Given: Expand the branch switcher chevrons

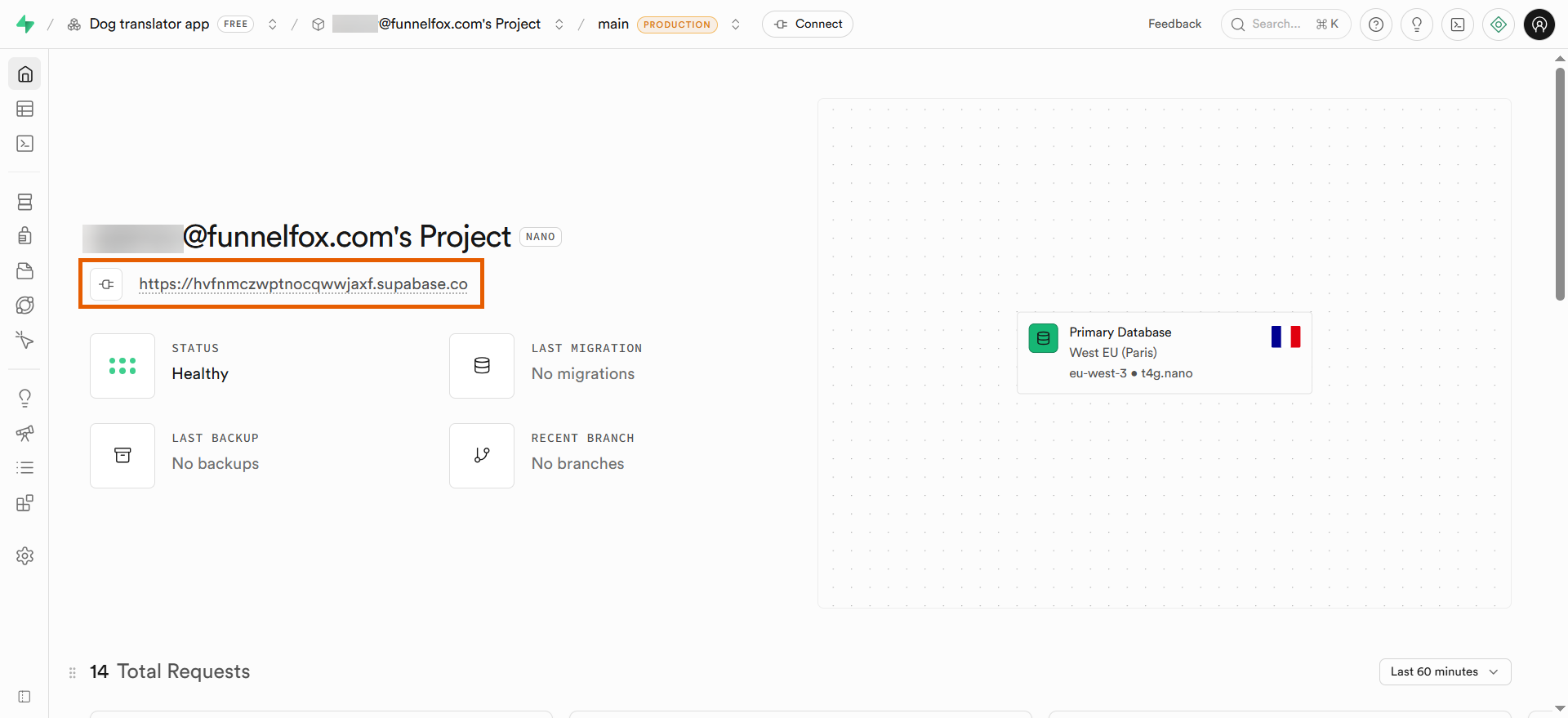Looking at the screenshot, I should tap(736, 25).
